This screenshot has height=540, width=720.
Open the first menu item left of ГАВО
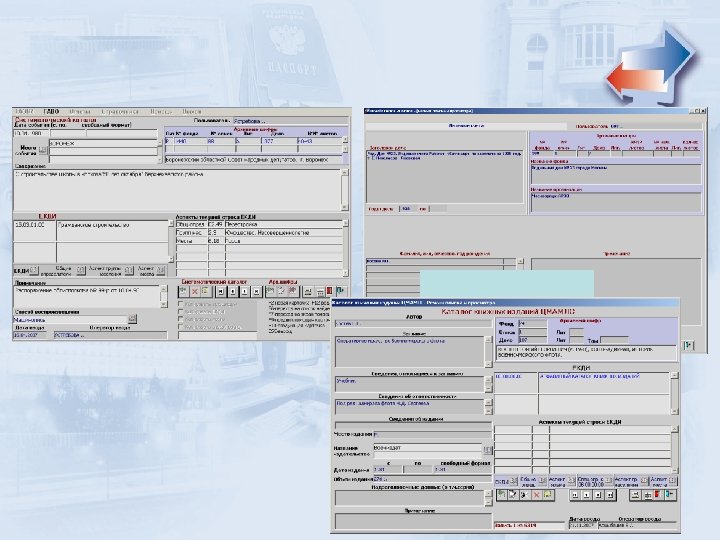(x=24, y=112)
